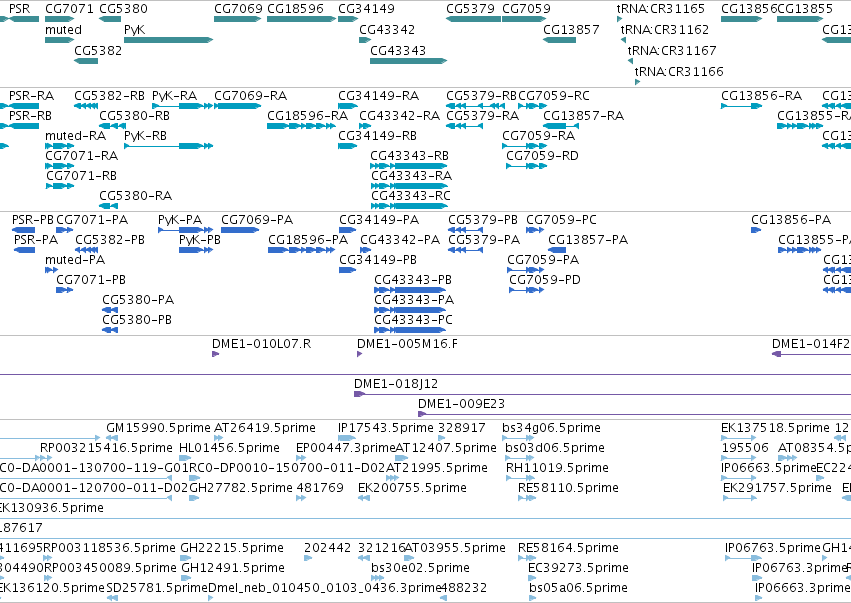Select transcript CG43343-RC
851x603 pixels.
point(408,206)
